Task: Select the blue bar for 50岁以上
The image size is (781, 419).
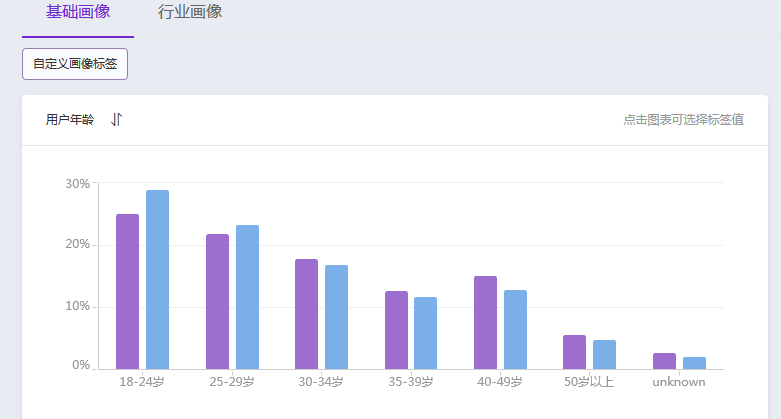Action: 605,355
